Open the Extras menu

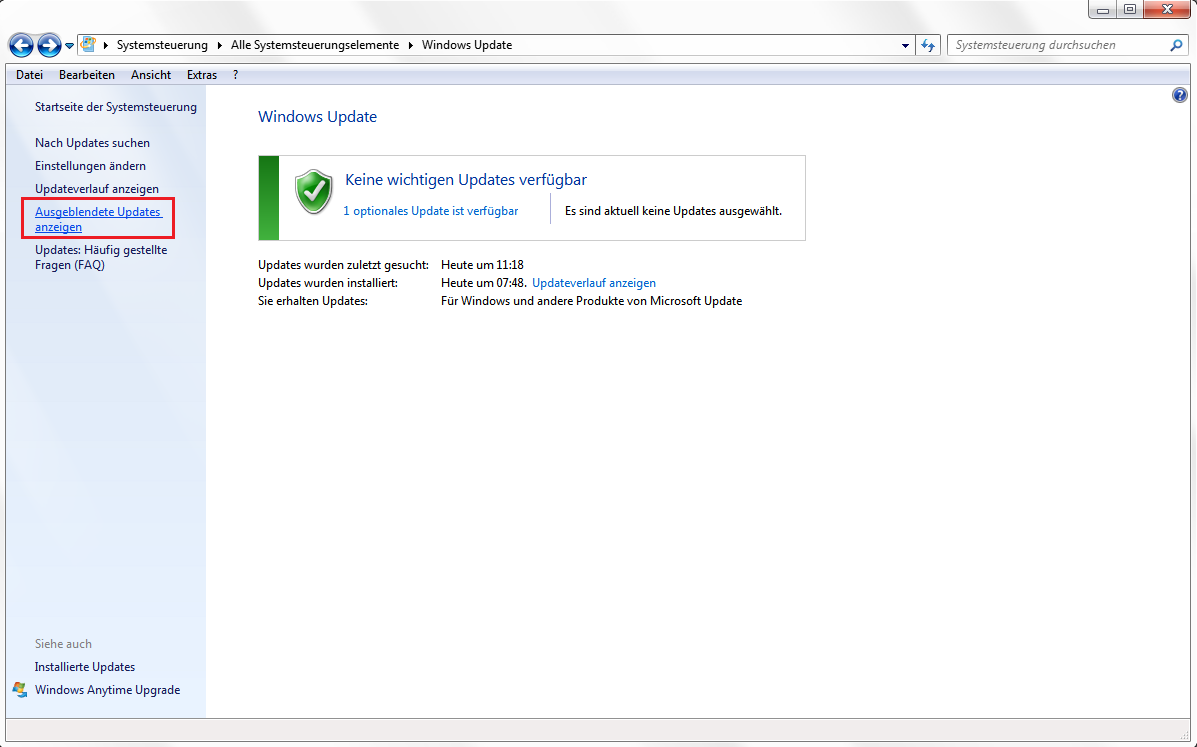202,75
